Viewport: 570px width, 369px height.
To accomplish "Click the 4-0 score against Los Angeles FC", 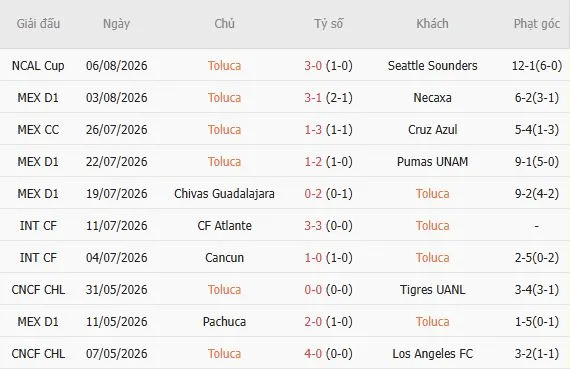I will (313, 354).
